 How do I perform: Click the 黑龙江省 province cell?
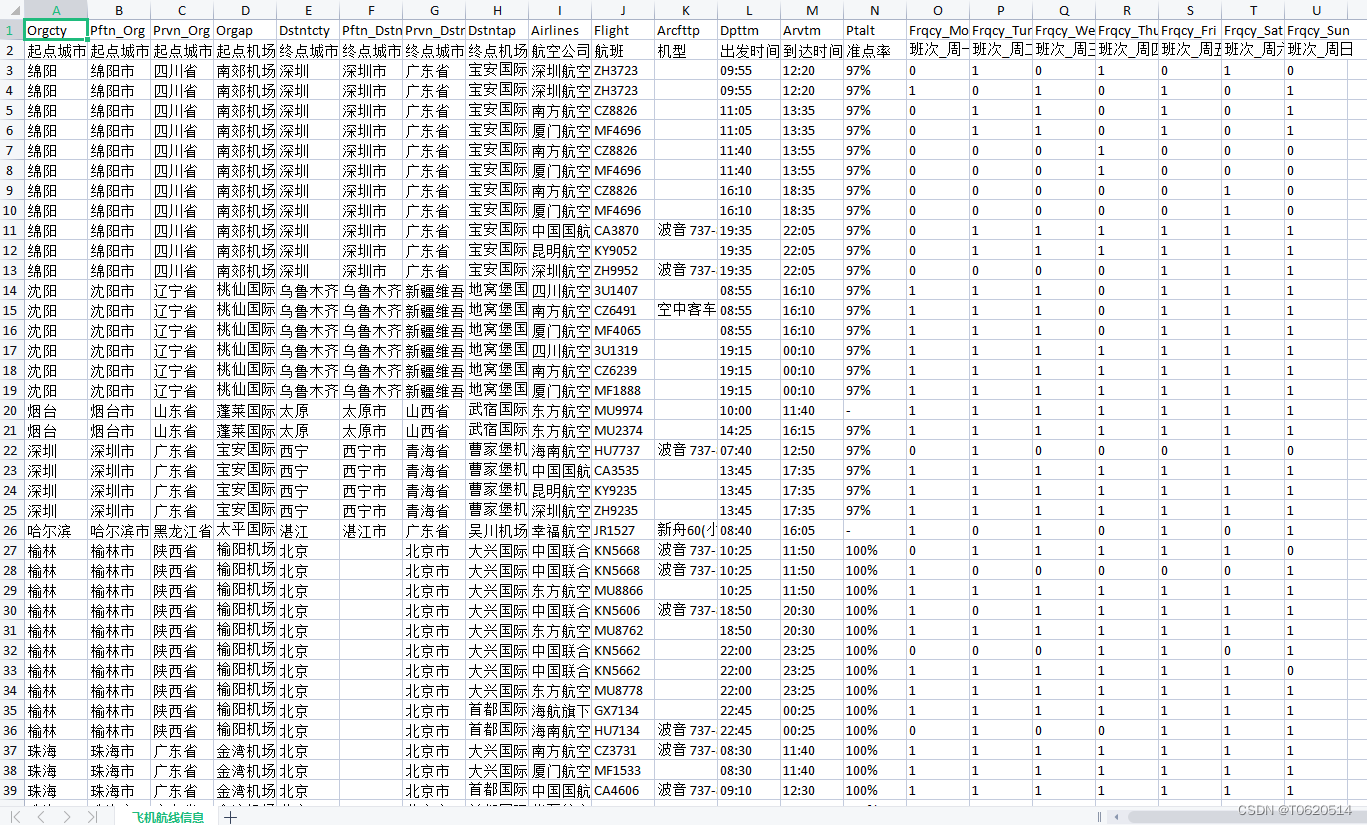[182, 530]
